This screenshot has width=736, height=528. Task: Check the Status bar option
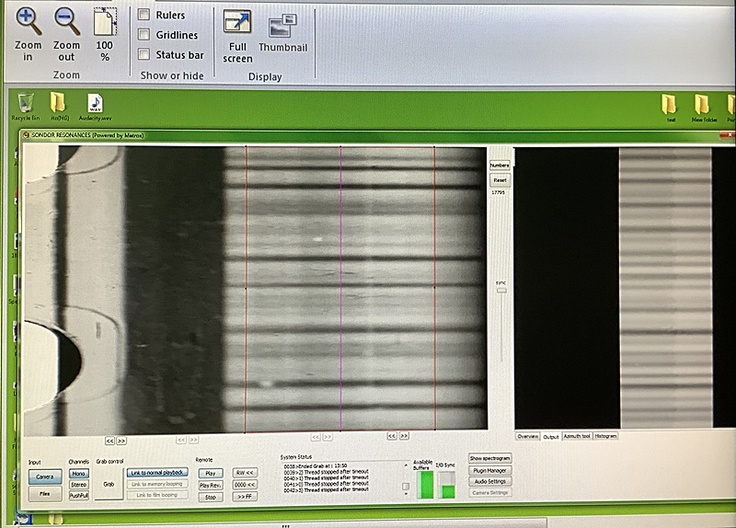click(144, 54)
